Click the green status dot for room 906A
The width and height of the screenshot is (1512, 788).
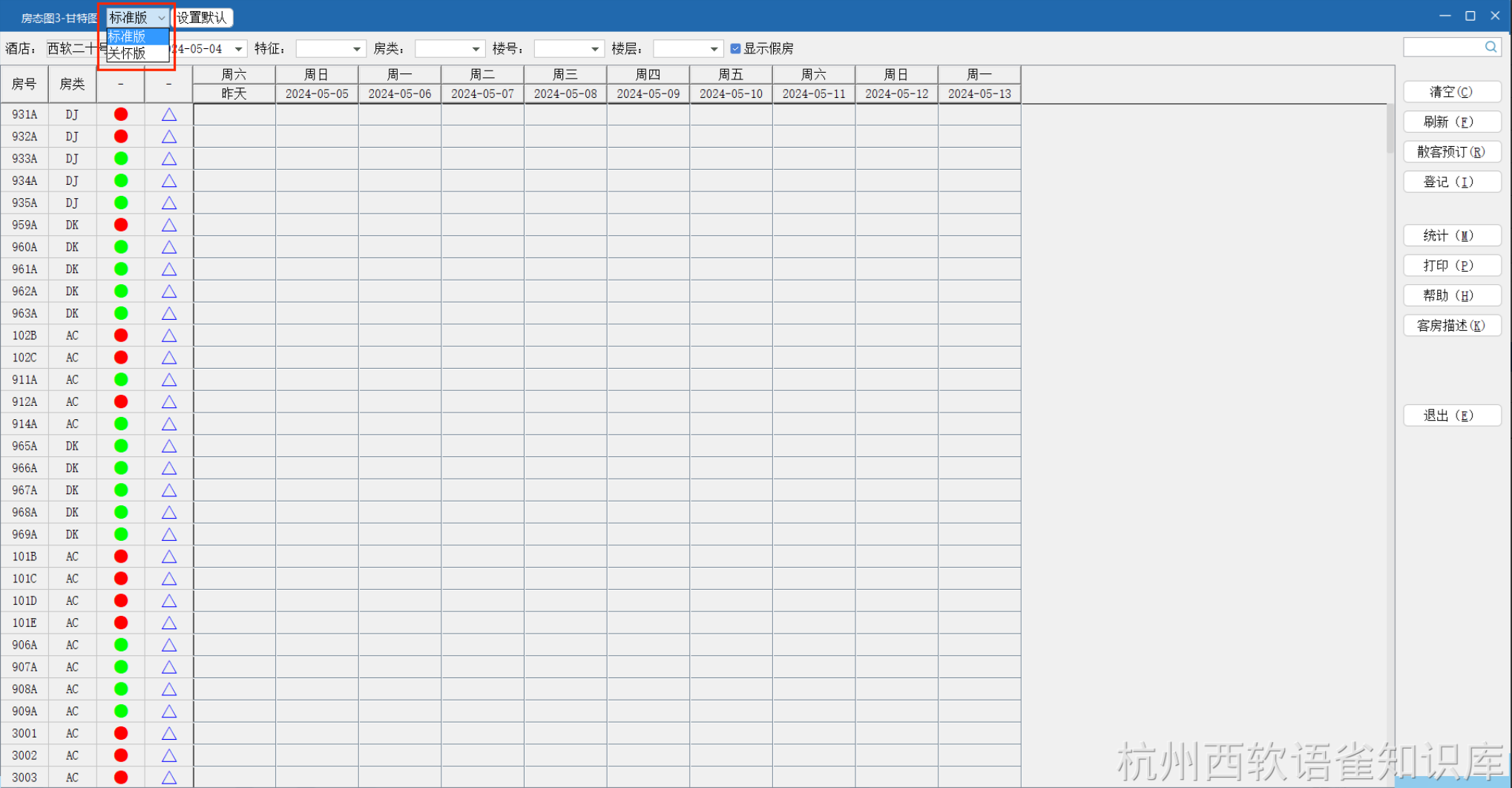click(x=121, y=645)
